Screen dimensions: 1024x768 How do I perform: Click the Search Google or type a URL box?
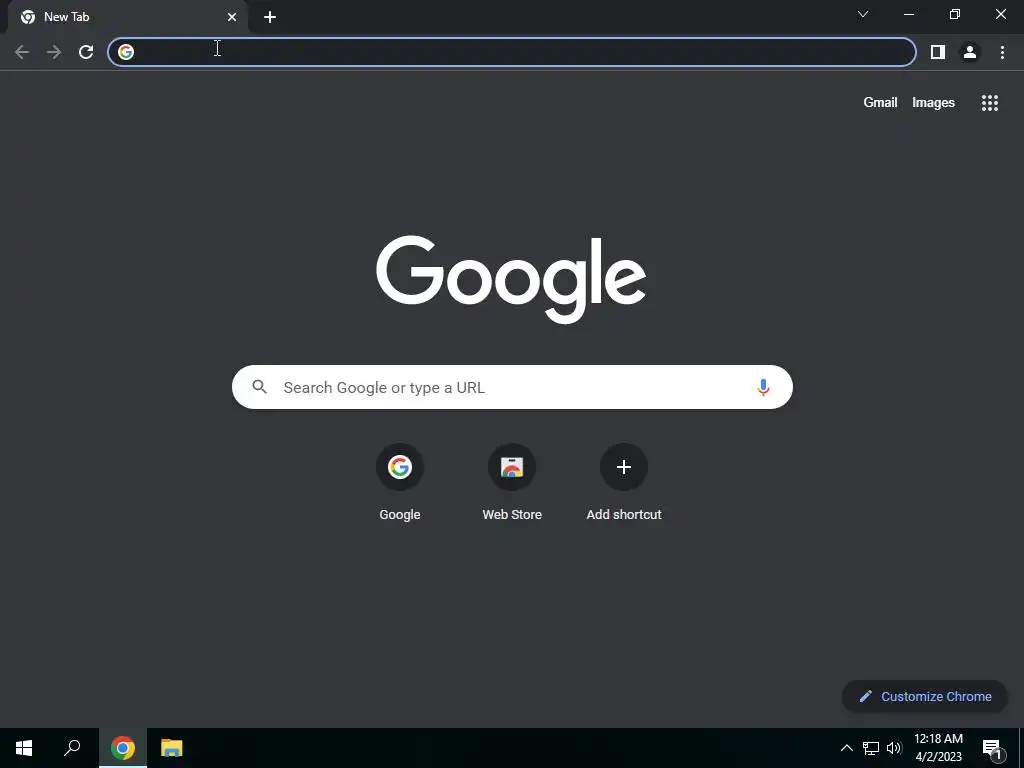(512, 387)
